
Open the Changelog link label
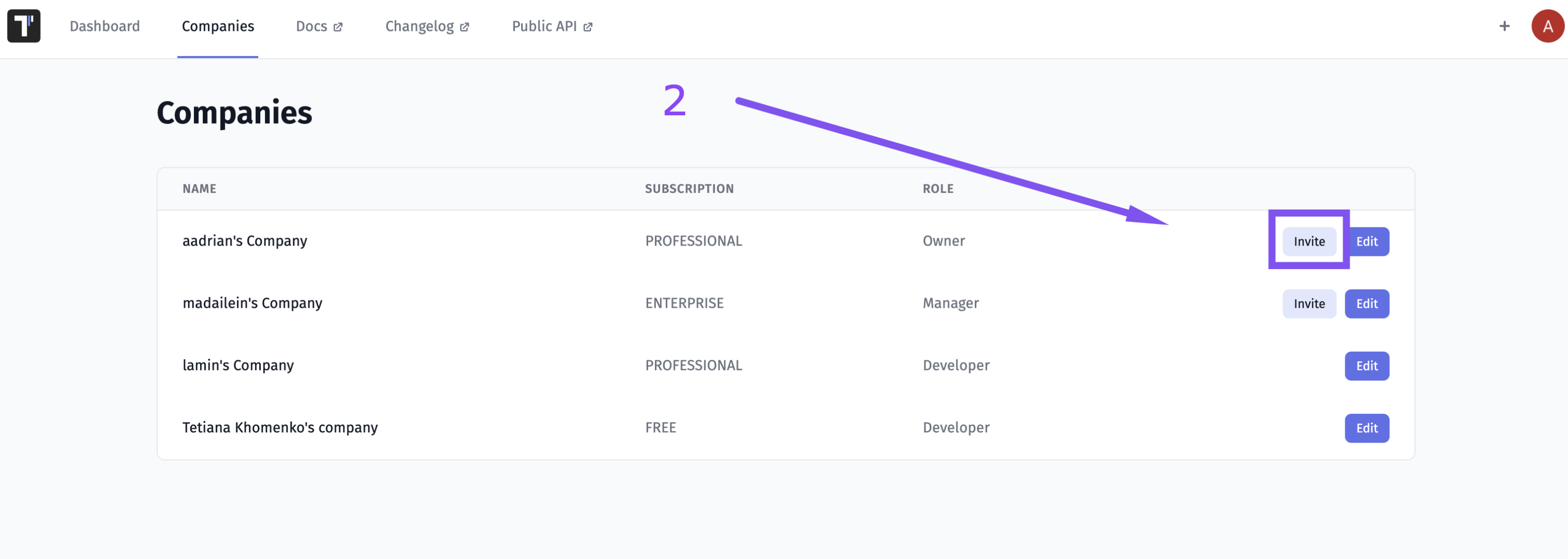(x=419, y=27)
